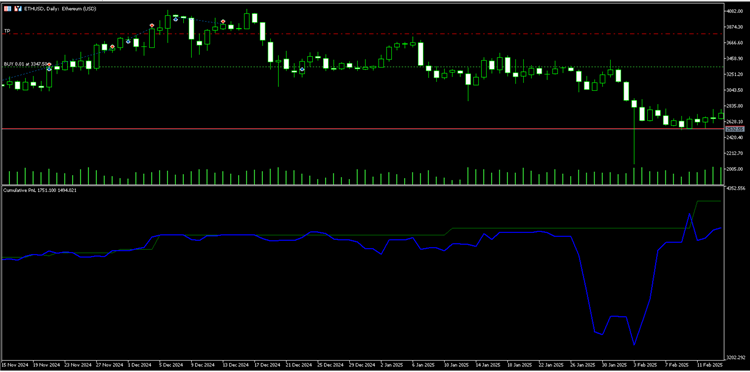Click the 17 Dec 2024 date label
The height and width of the screenshot is (372, 750).
pyautogui.click(x=267, y=364)
